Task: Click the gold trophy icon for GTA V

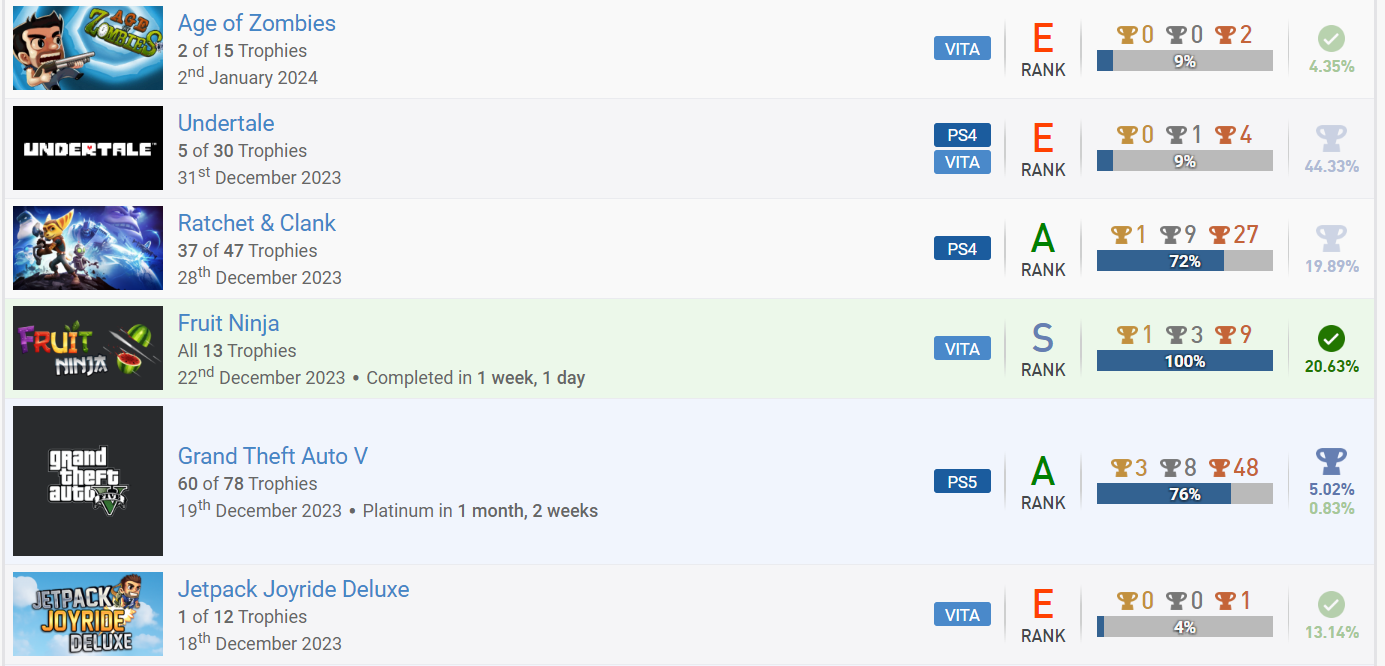Action: pyautogui.click(x=1122, y=468)
